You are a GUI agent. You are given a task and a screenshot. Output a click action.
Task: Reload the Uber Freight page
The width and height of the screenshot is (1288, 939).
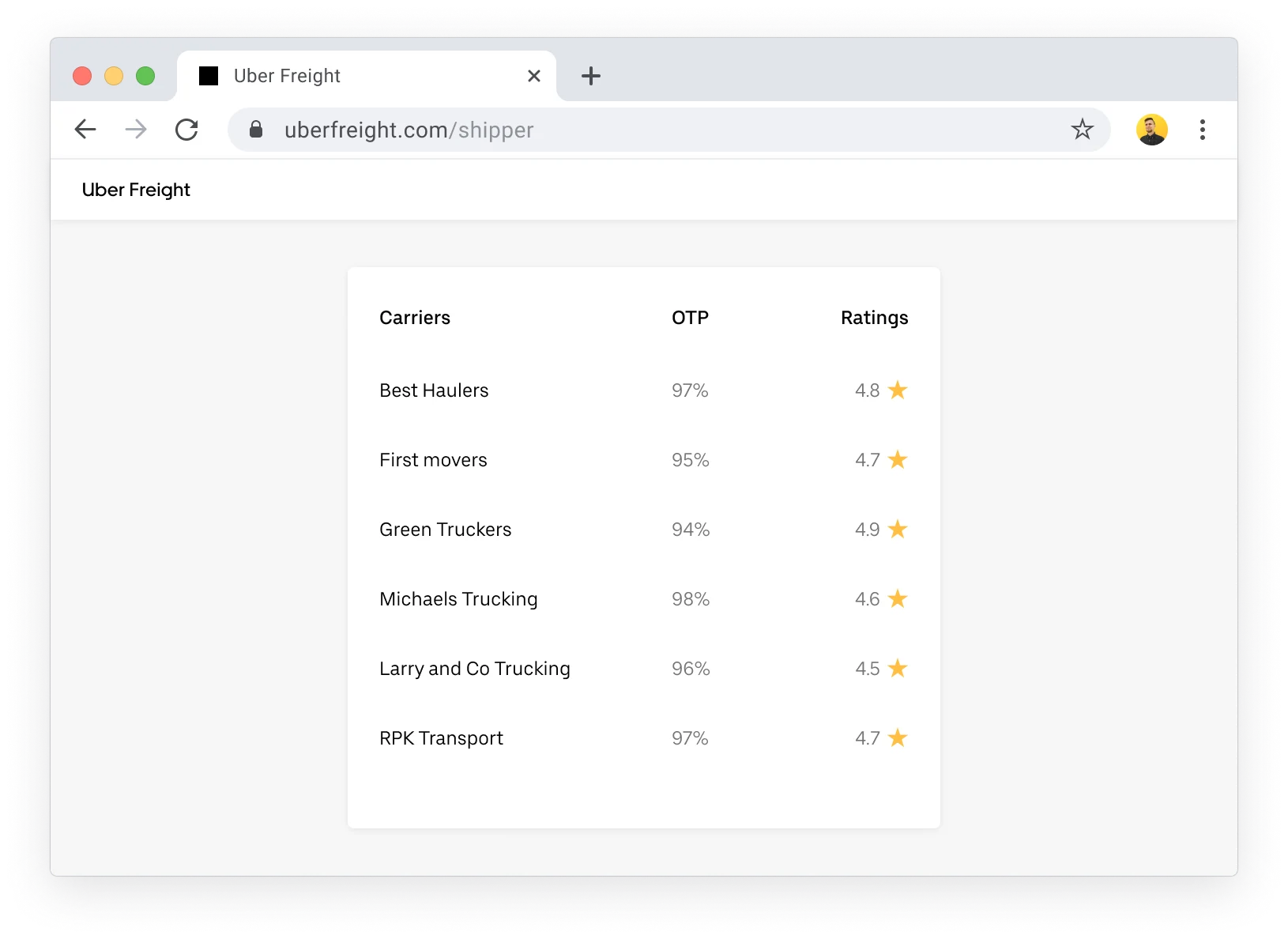click(187, 130)
